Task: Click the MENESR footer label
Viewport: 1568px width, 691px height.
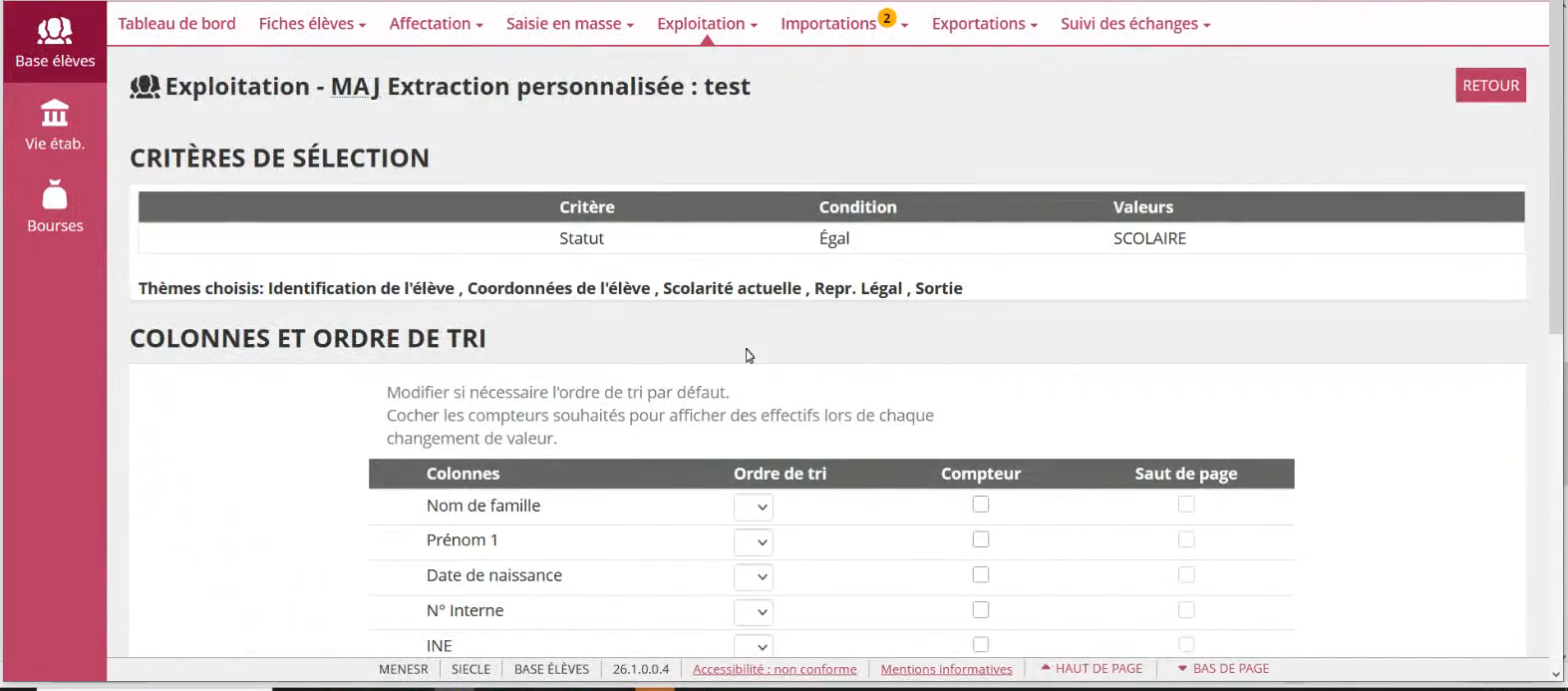Action: click(x=403, y=669)
